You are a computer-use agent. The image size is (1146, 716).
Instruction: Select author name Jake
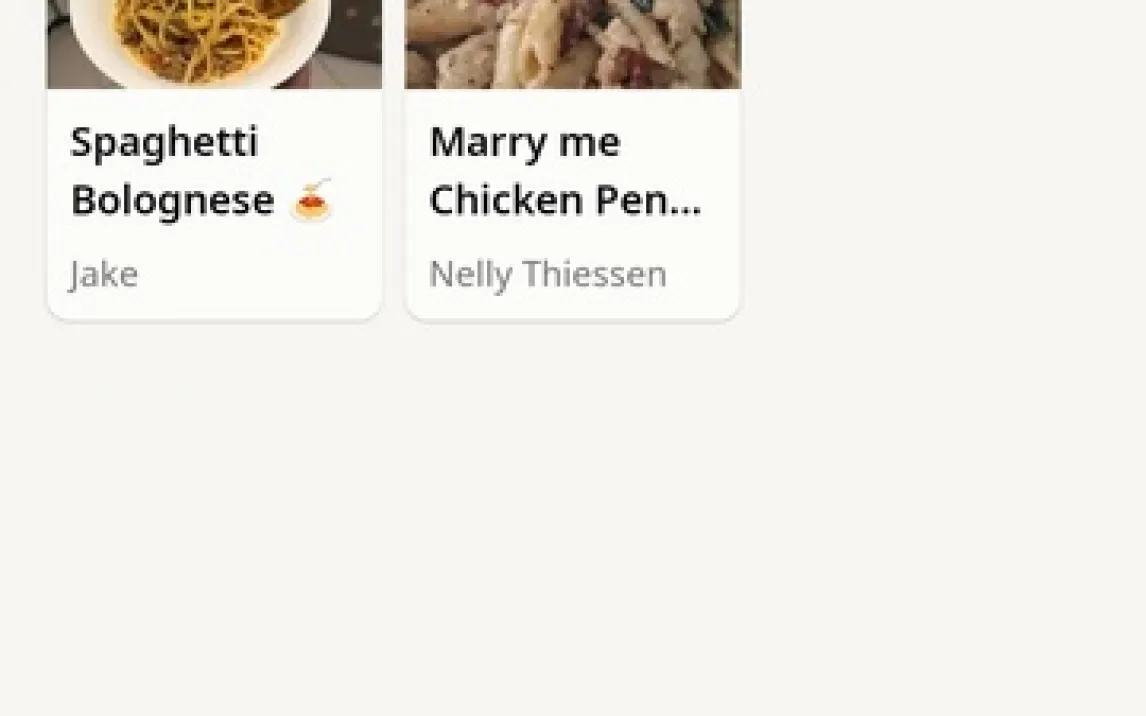(104, 274)
